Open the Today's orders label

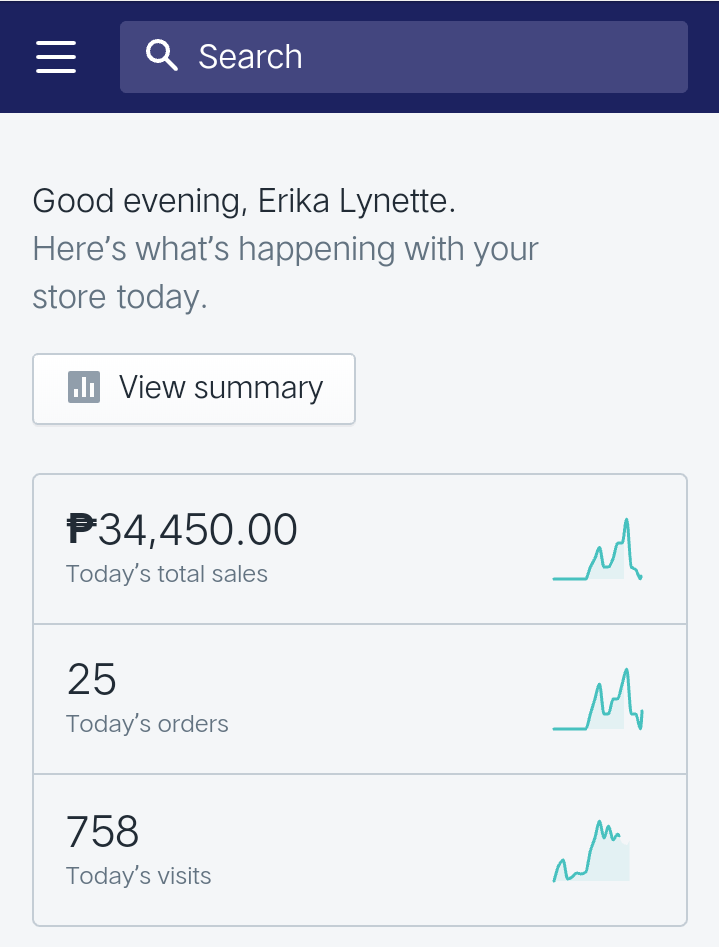pyautogui.click(x=147, y=724)
